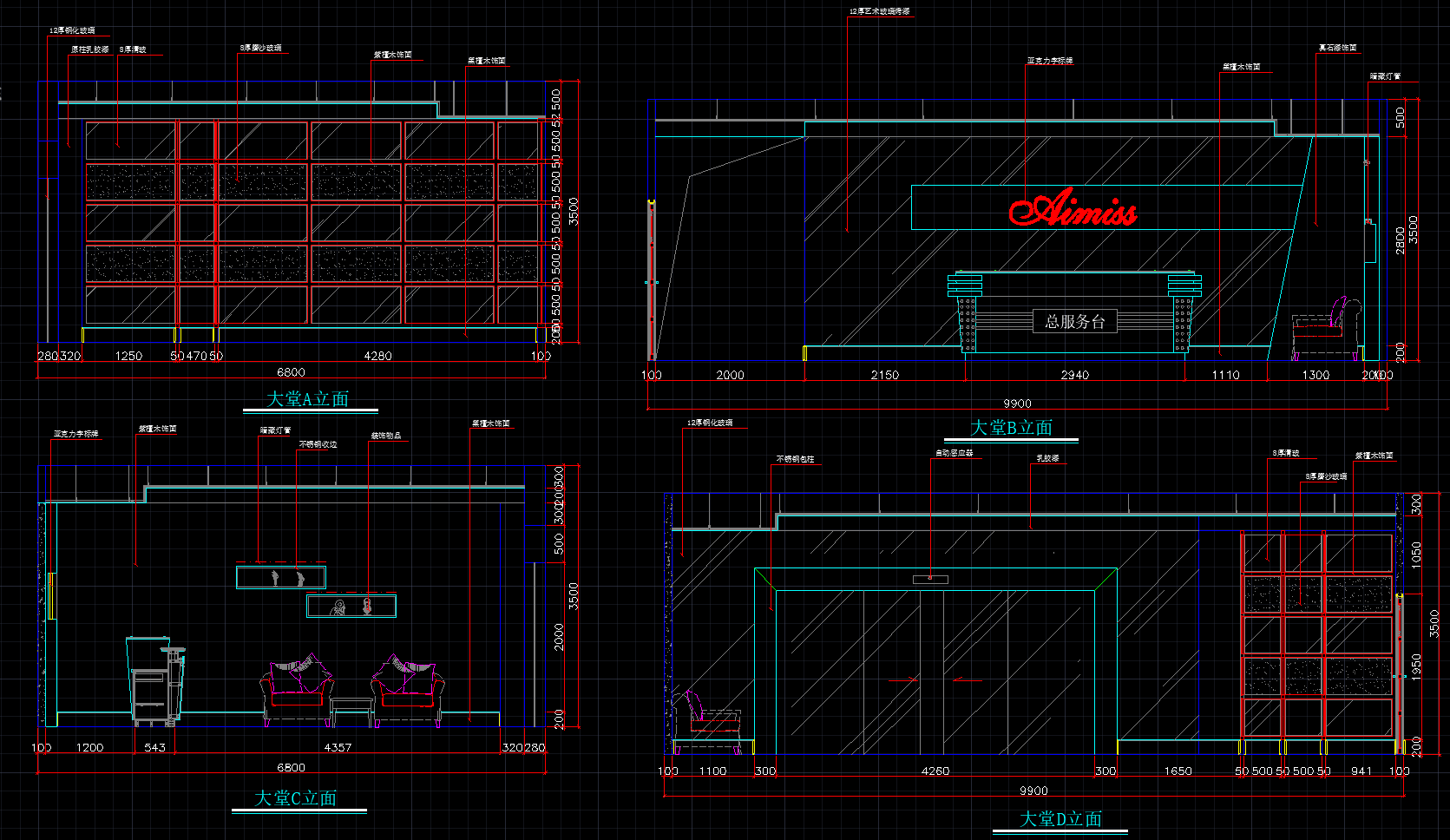Select the armchair in elevation B
This screenshot has height=840, width=1450.
1325,328
